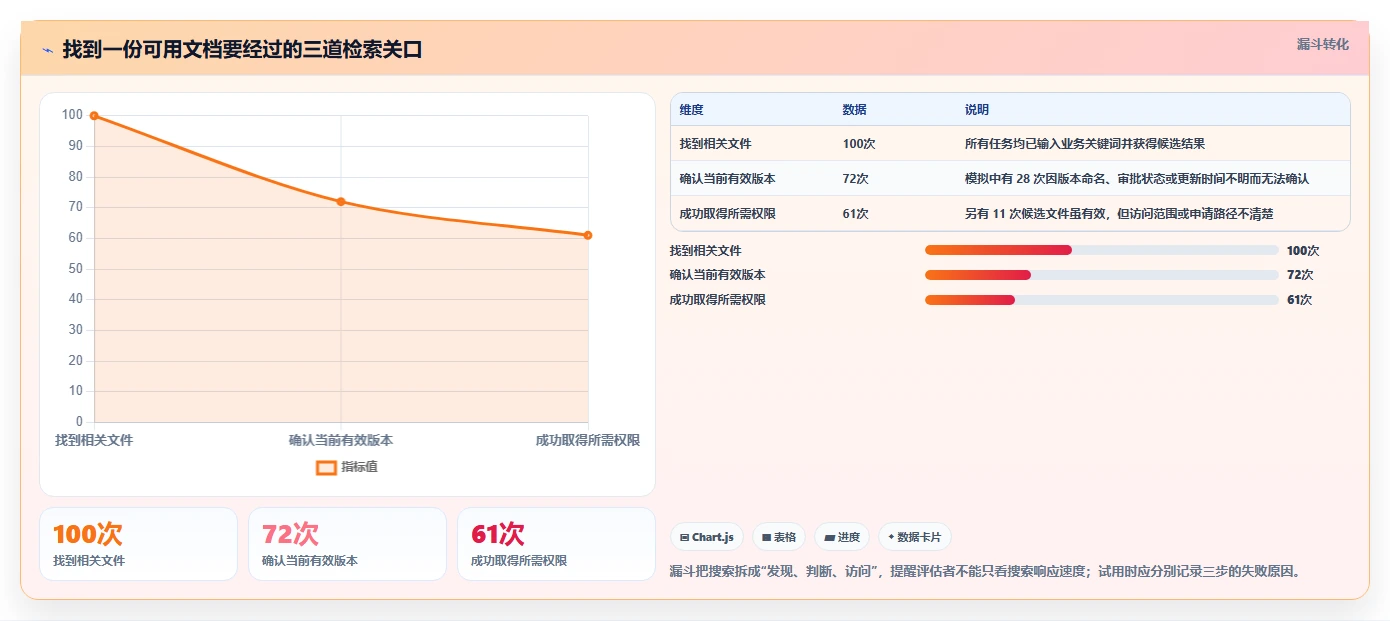
Task: Click the 成功取得所需权限 progress bar
Action: coord(1102,300)
